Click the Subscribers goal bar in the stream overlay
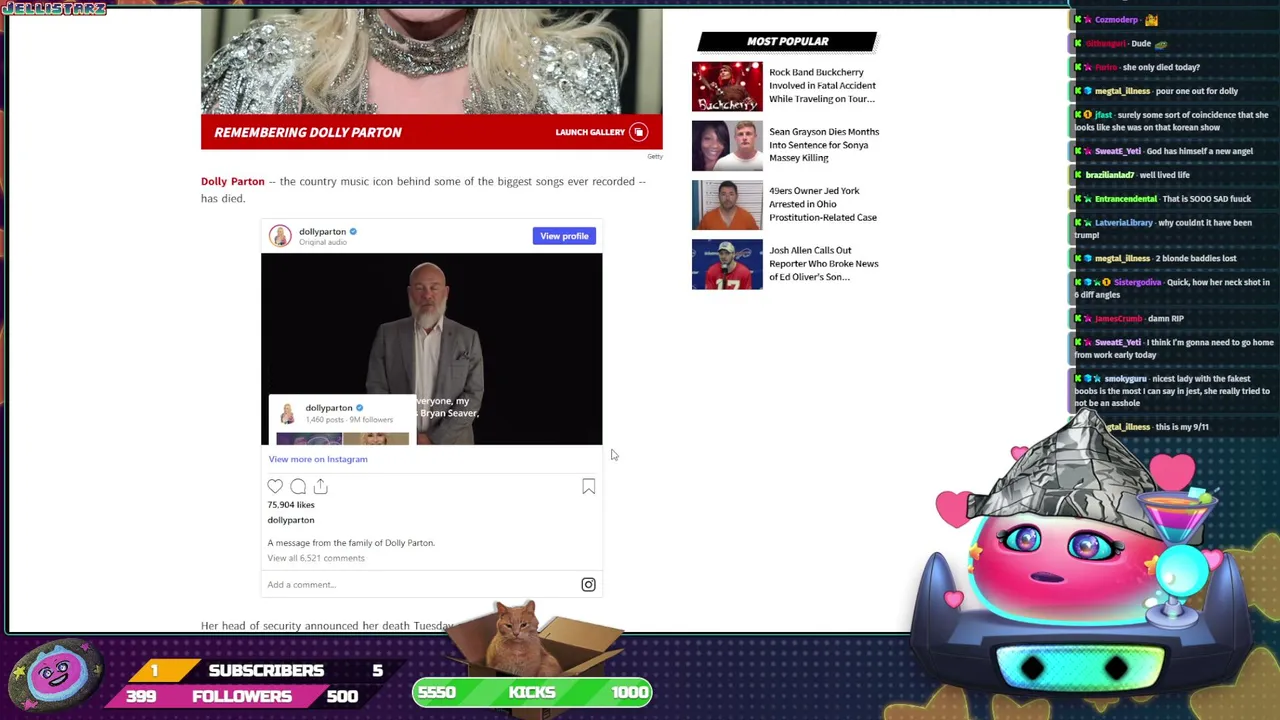 tap(266, 671)
